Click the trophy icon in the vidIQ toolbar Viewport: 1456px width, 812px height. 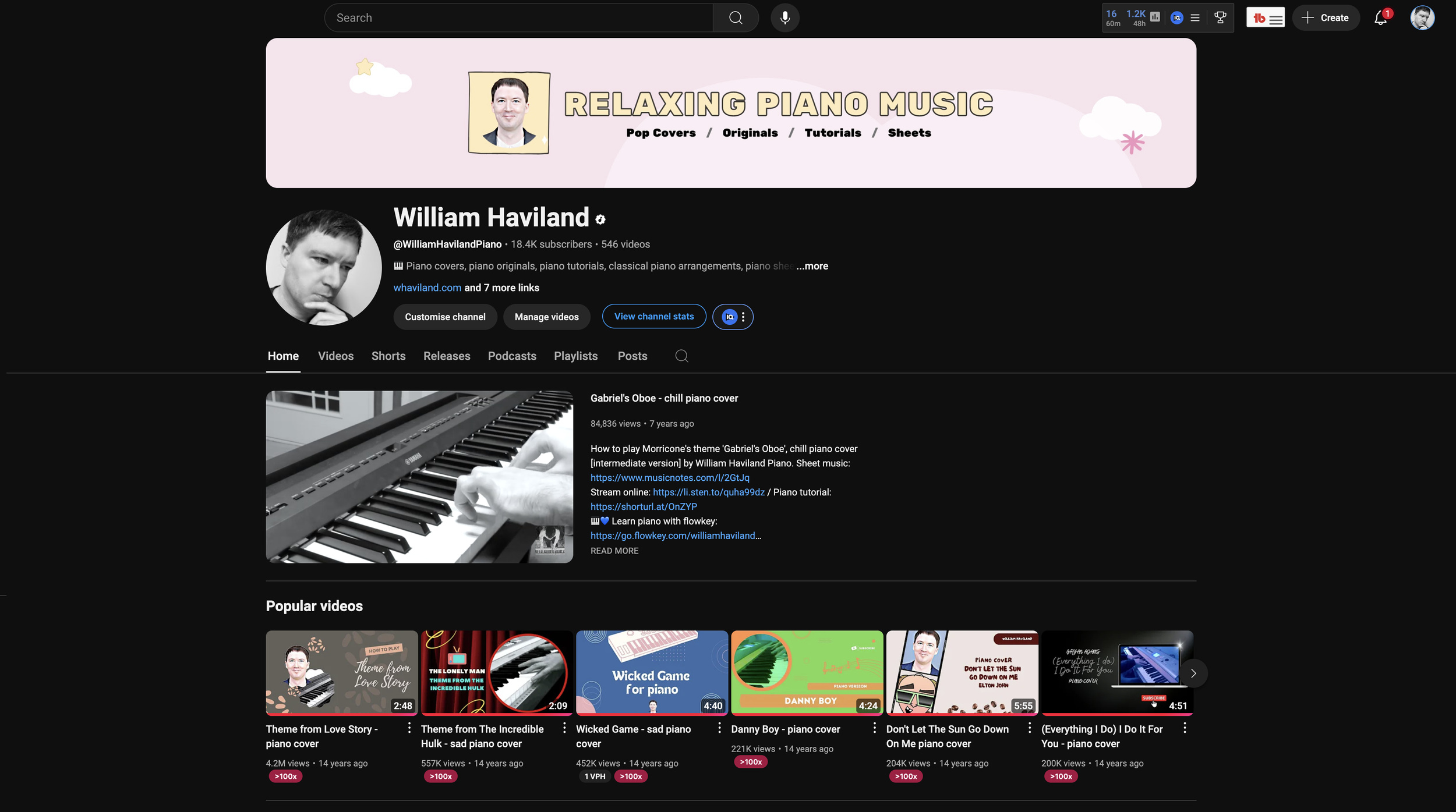1220,18
